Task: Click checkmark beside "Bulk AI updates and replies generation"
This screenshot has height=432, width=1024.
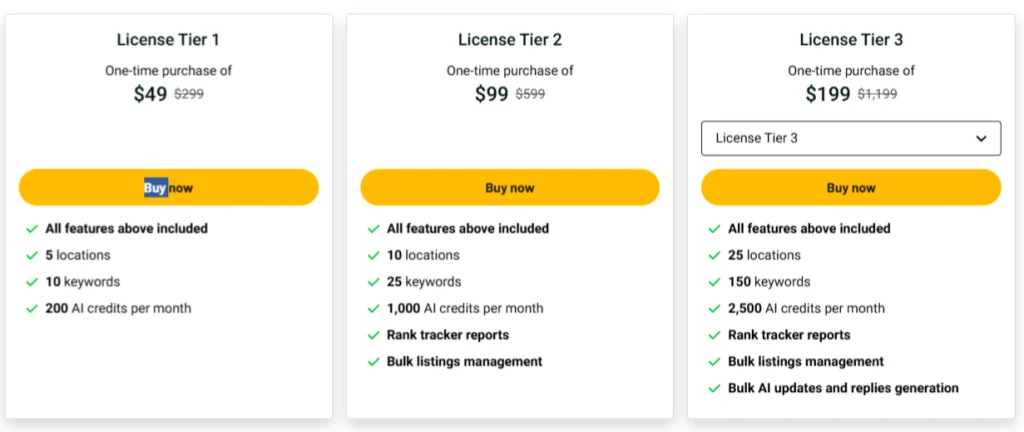Action: (x=714, y=388)
